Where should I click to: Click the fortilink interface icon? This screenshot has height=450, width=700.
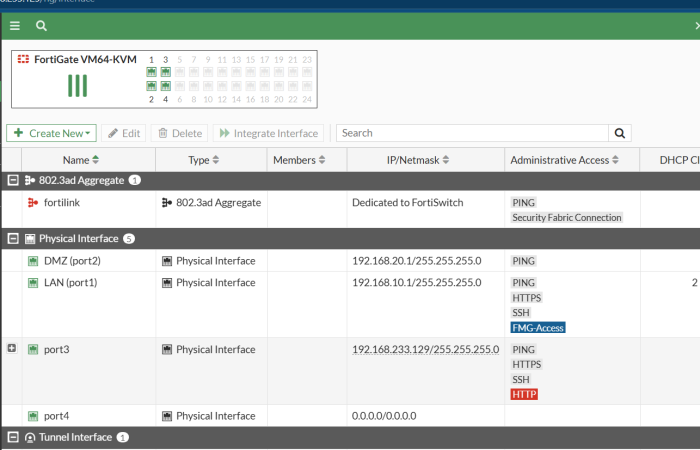tap(33, 203)
